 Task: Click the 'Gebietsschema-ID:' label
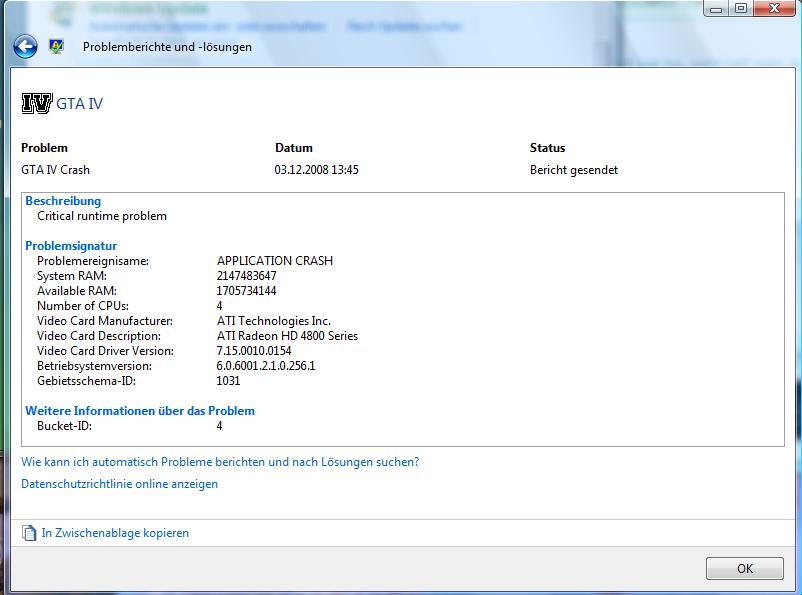pos(86,381)
